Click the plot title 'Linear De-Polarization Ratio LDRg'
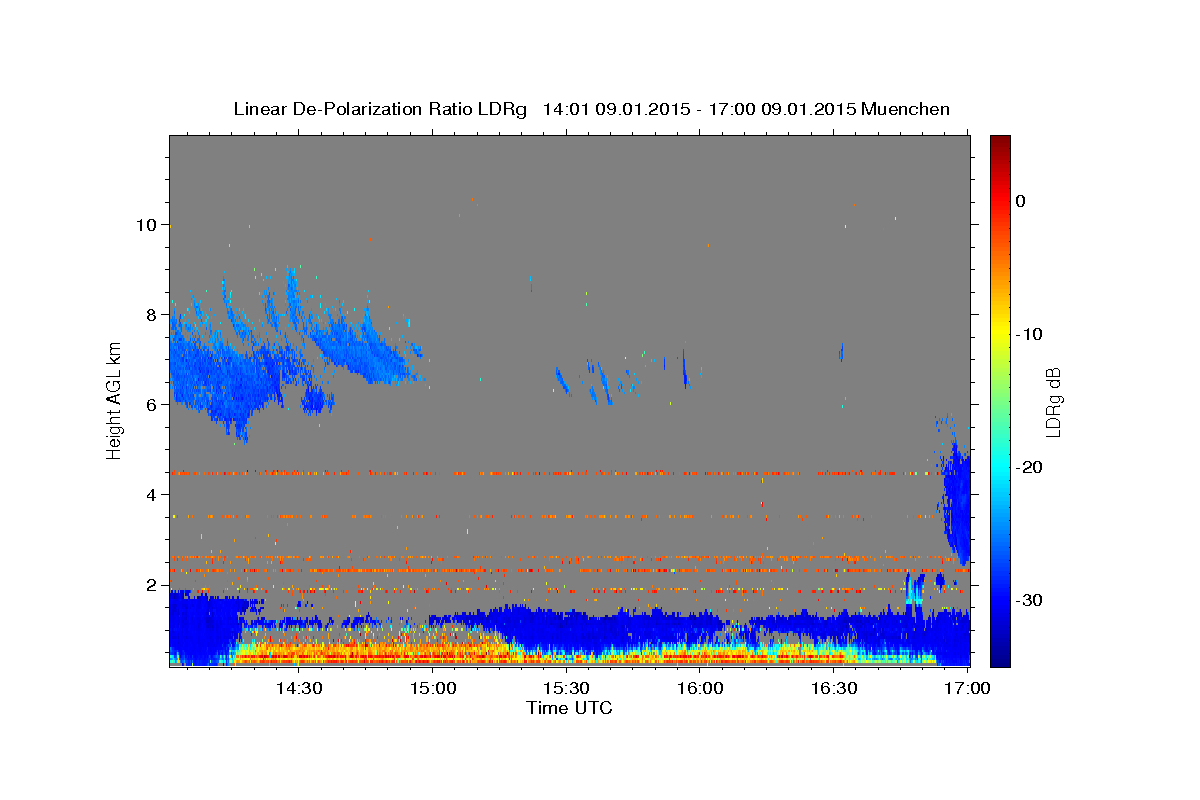 pyautogui.click(x=380, y=109)
